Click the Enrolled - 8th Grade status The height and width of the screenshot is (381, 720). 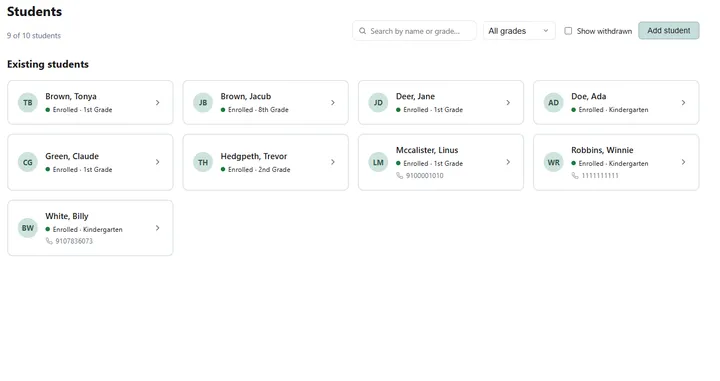click(258, 110)
